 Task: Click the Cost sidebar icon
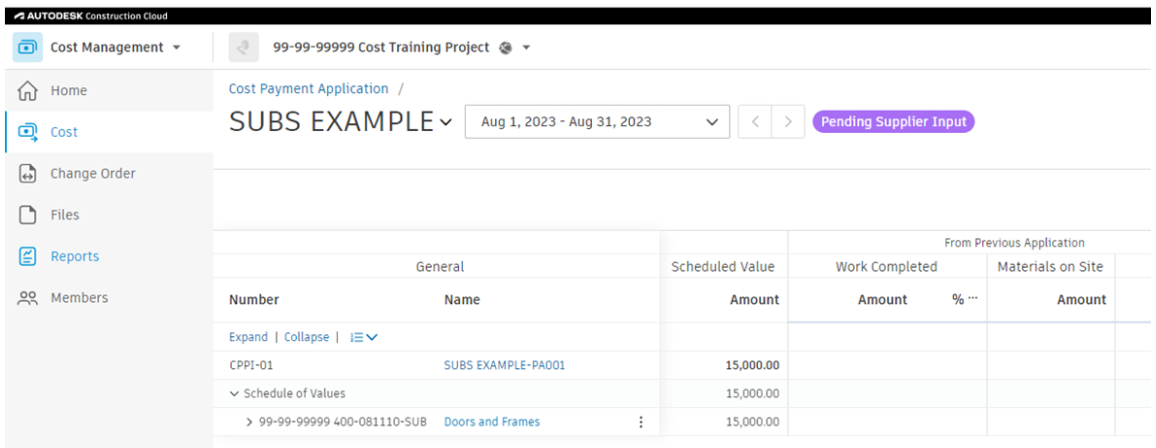tap(27, 132)
